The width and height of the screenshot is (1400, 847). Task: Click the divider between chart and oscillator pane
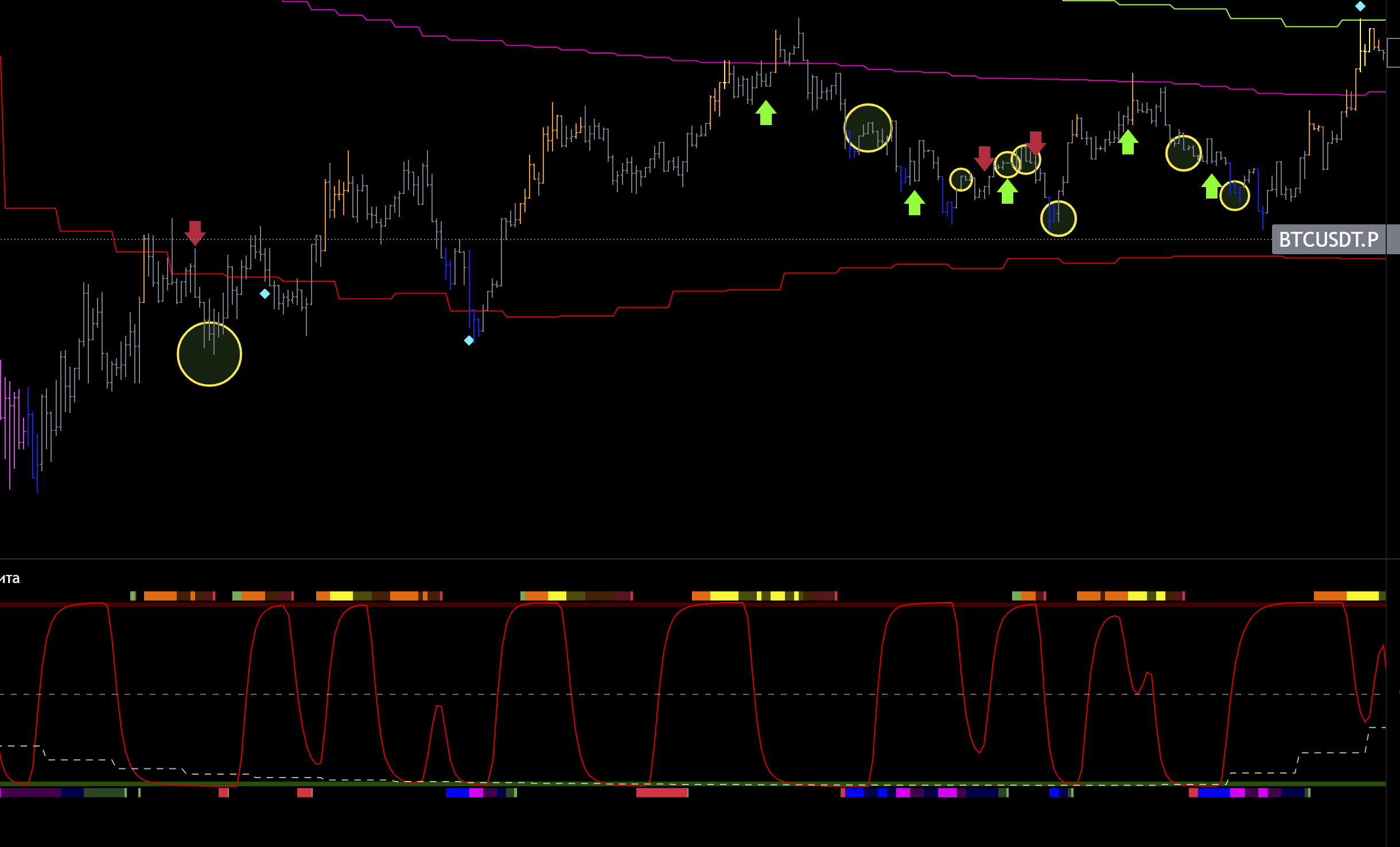(689, 558)
